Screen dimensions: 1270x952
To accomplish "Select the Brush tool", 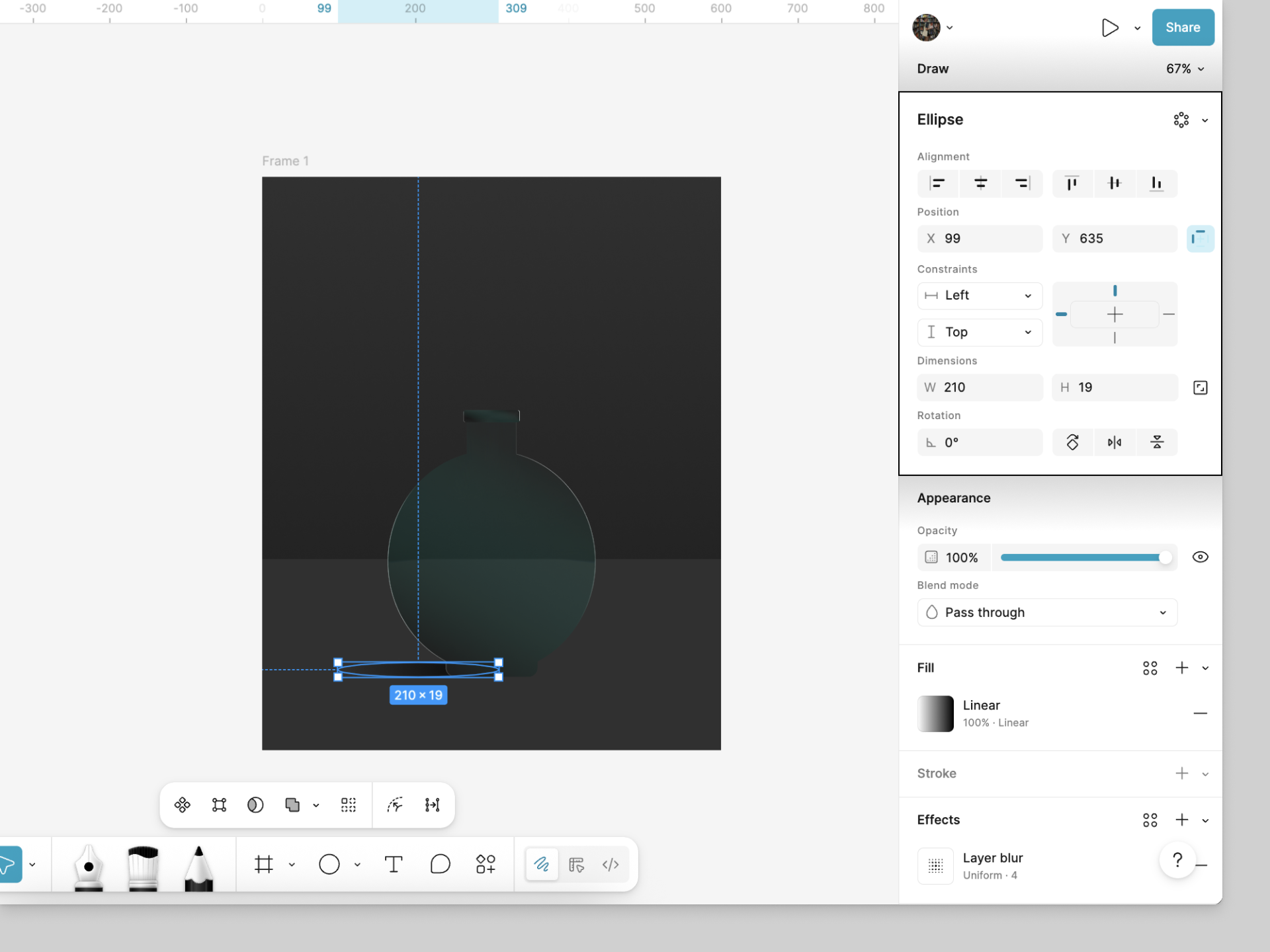I will pyautogui.click(x=143, y=866).
